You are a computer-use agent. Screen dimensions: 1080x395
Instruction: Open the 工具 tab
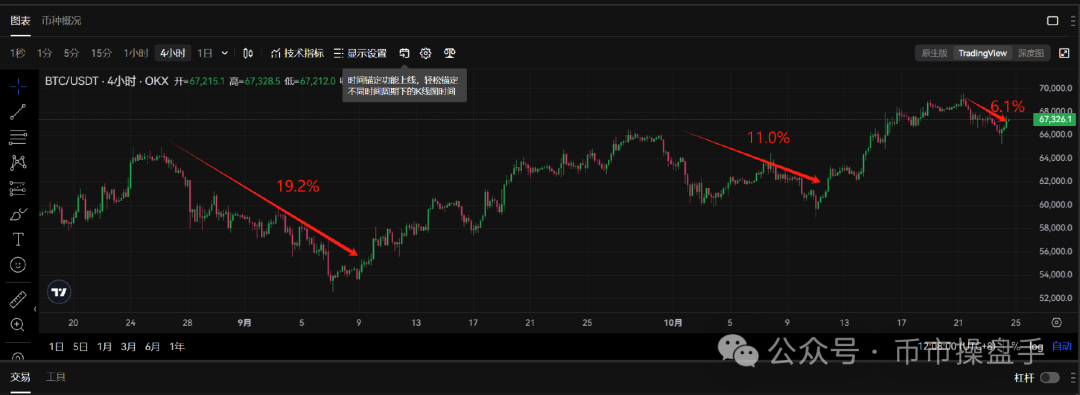(x=56, y=377)
